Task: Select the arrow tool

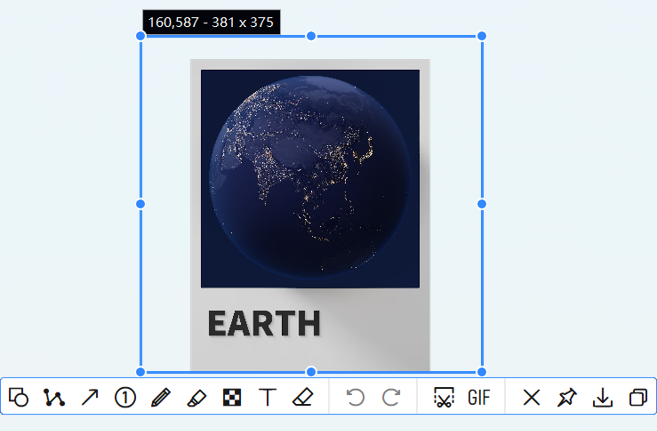Action: coord(90,397)
